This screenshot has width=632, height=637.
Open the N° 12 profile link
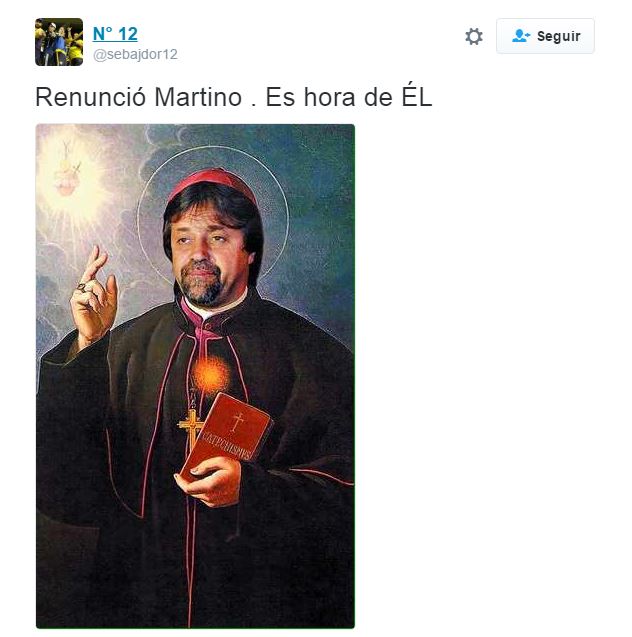point(115,34)
